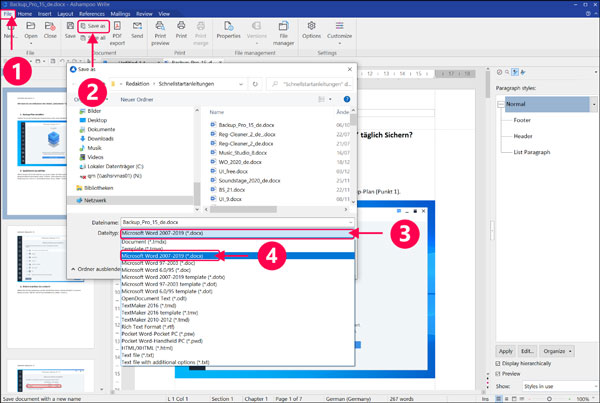This screenshot has height=403, width=600.
Task: Open the File menu
Action: pos(7,14)
